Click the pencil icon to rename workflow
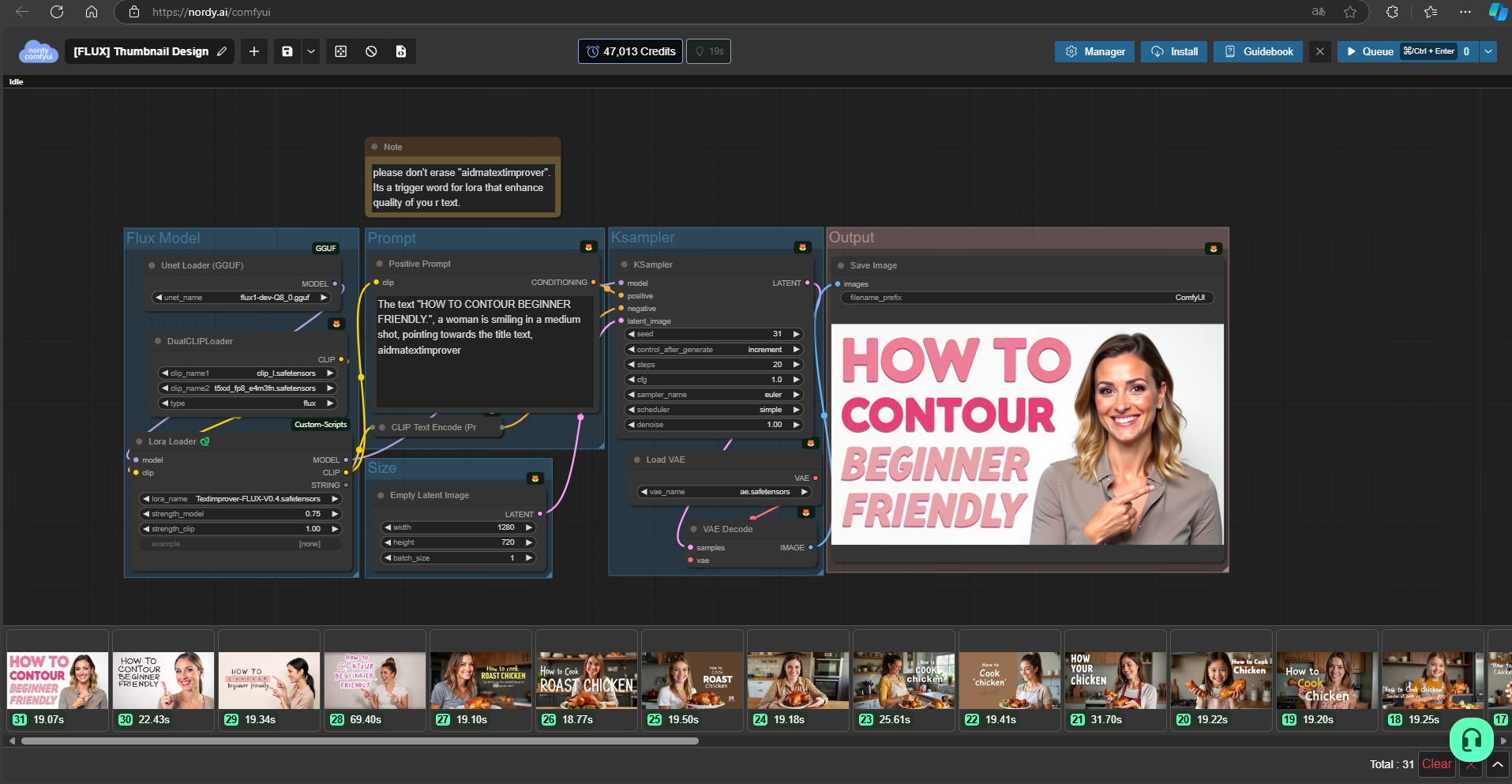 (x=222, y=51)
